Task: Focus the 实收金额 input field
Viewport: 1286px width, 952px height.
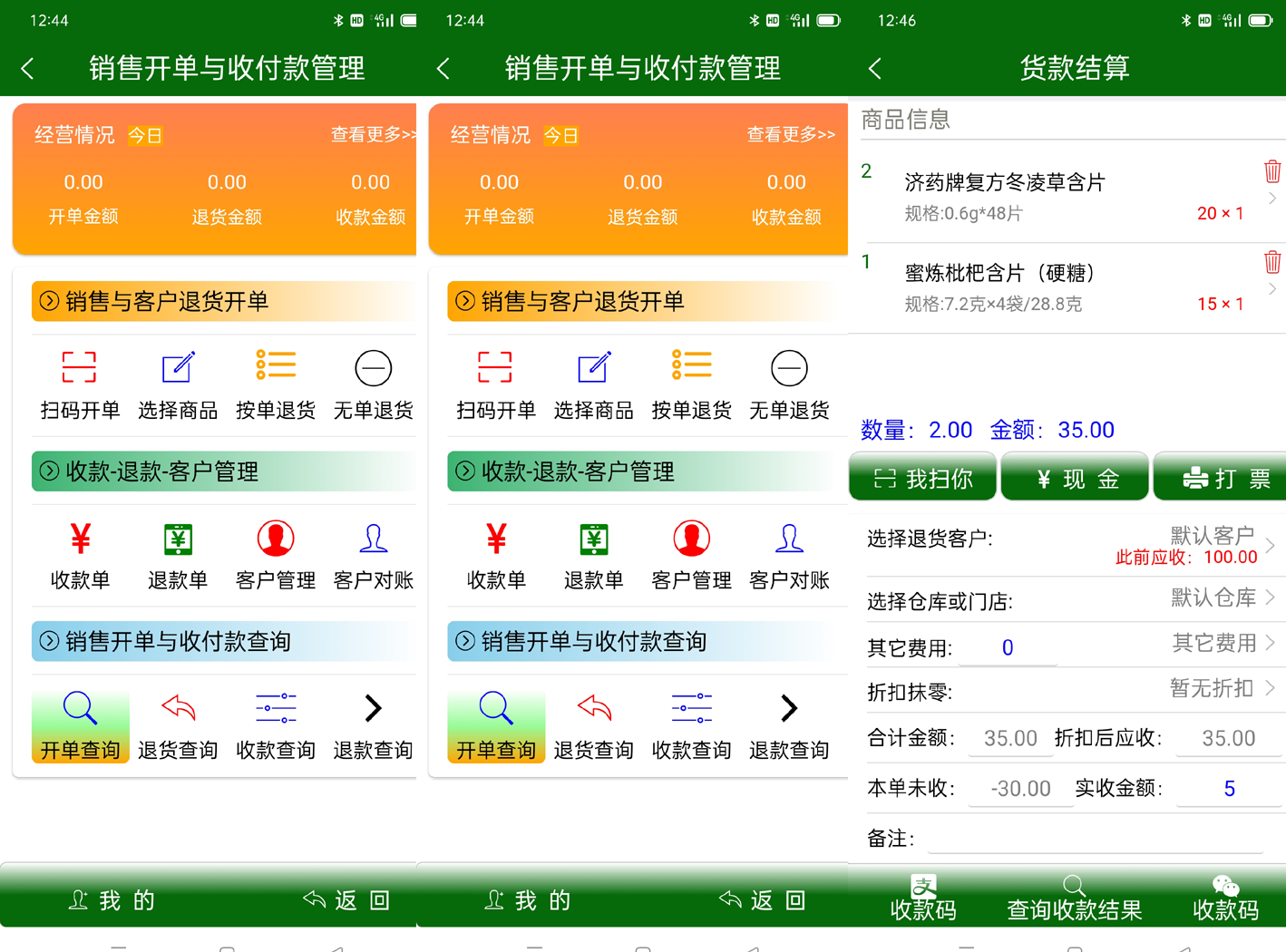Action: (x=1229, y=788)
